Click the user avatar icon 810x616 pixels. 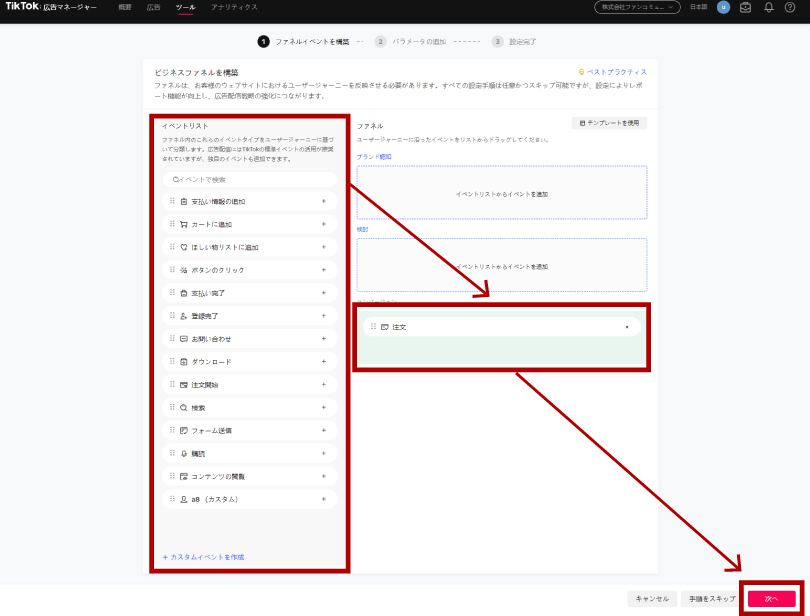click(x=723, y=7)
